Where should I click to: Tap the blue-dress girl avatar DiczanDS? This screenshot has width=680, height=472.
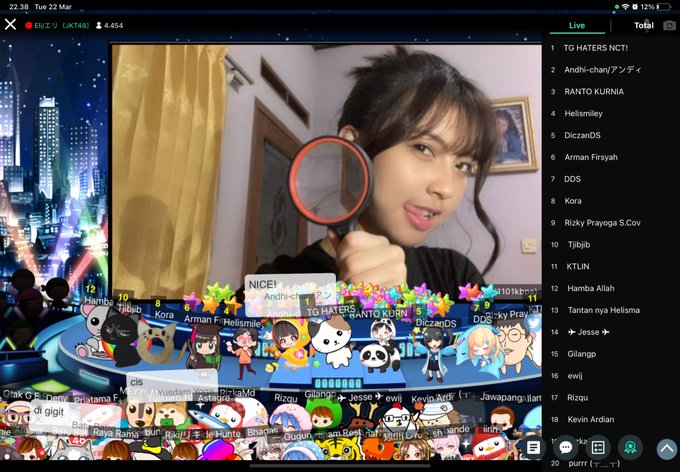click(434, 354)
